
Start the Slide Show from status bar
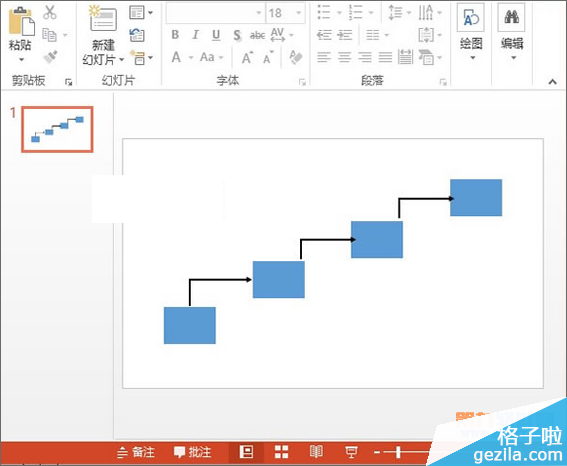351,452
